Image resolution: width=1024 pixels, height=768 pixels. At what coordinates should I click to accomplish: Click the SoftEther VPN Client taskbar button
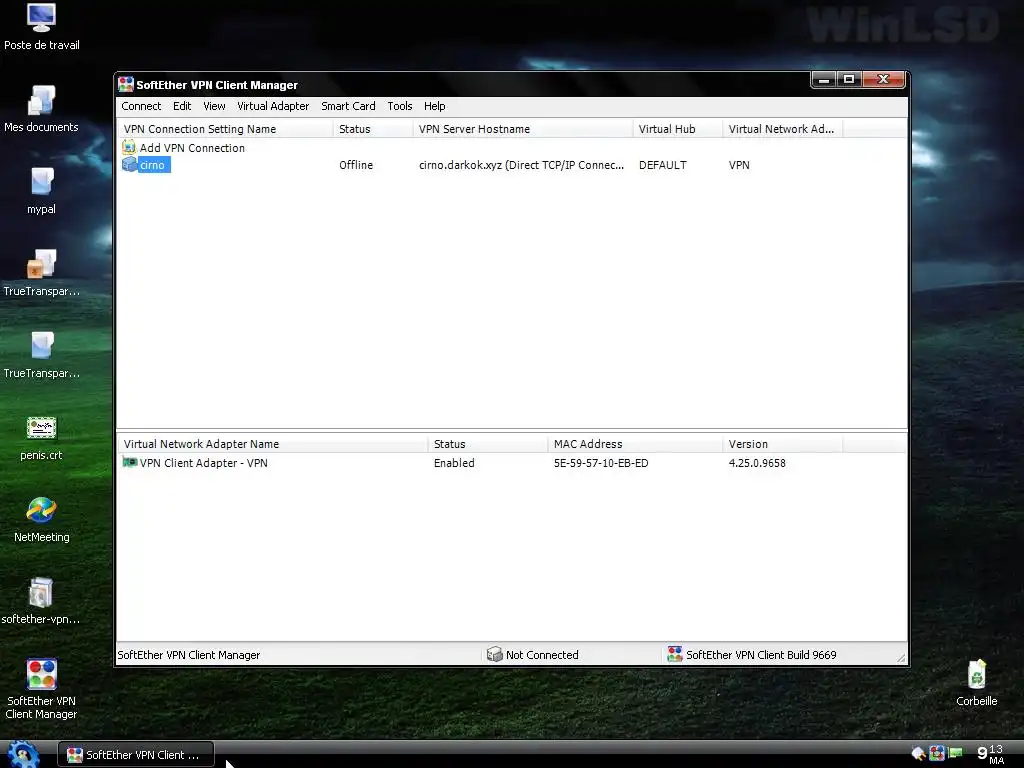point(136,754)
